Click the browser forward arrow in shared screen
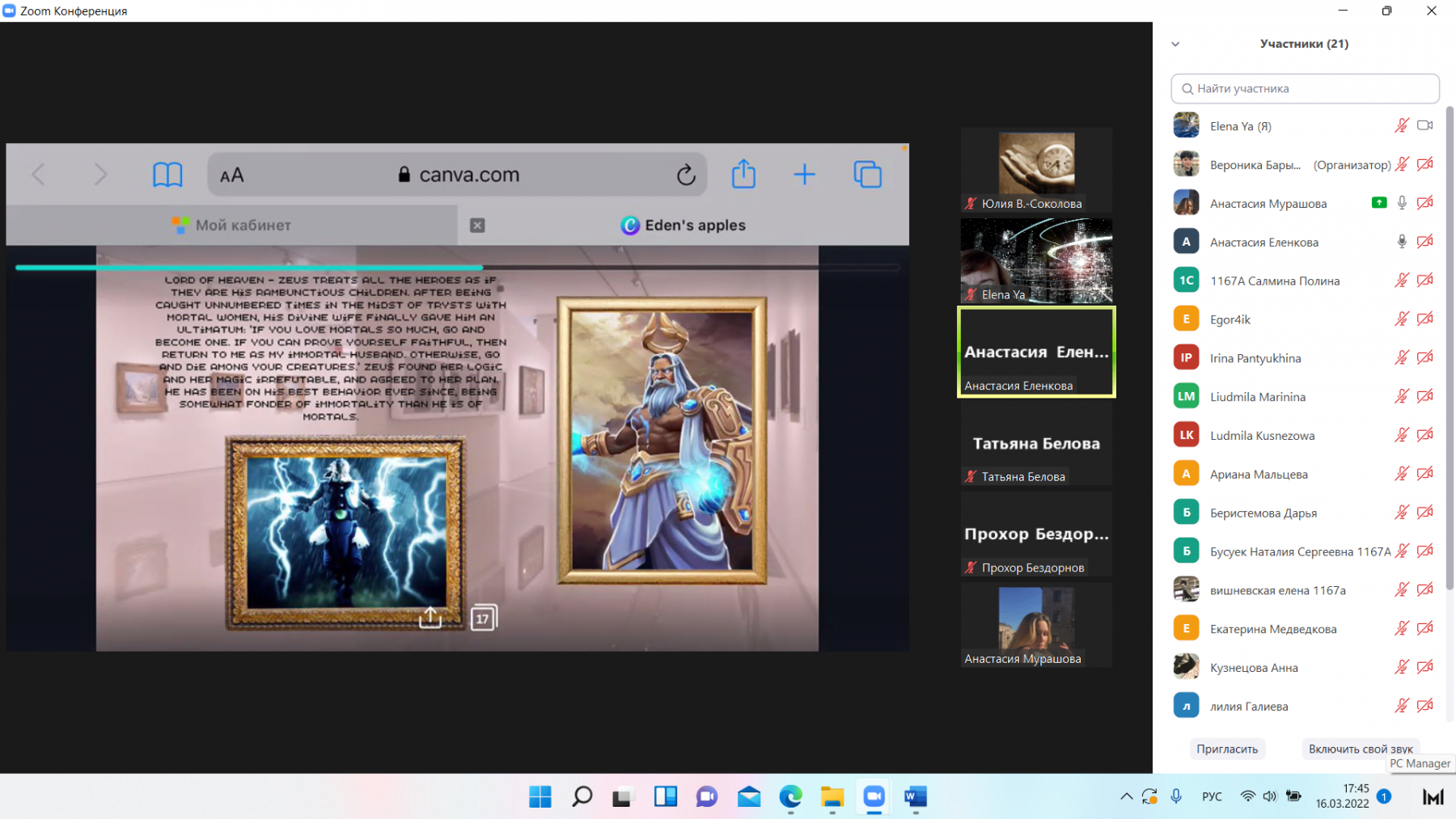The width and height of the screenshot is (1456, 819). tap(100, 174)
